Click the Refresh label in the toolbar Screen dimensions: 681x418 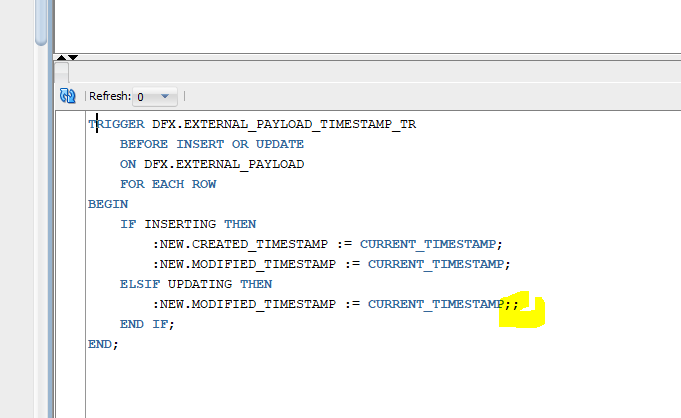point(109,97)
